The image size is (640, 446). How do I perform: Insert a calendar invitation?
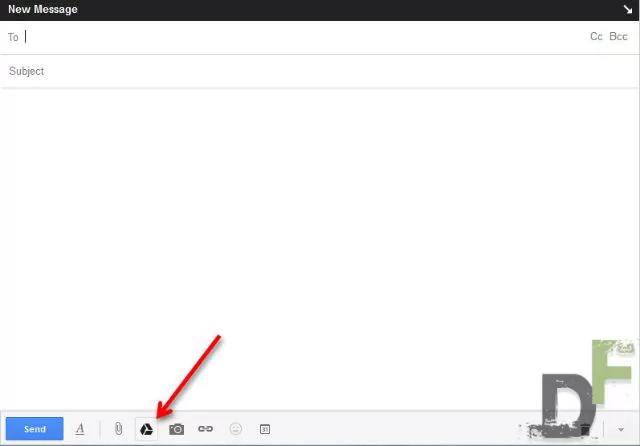tap(264, 429)
